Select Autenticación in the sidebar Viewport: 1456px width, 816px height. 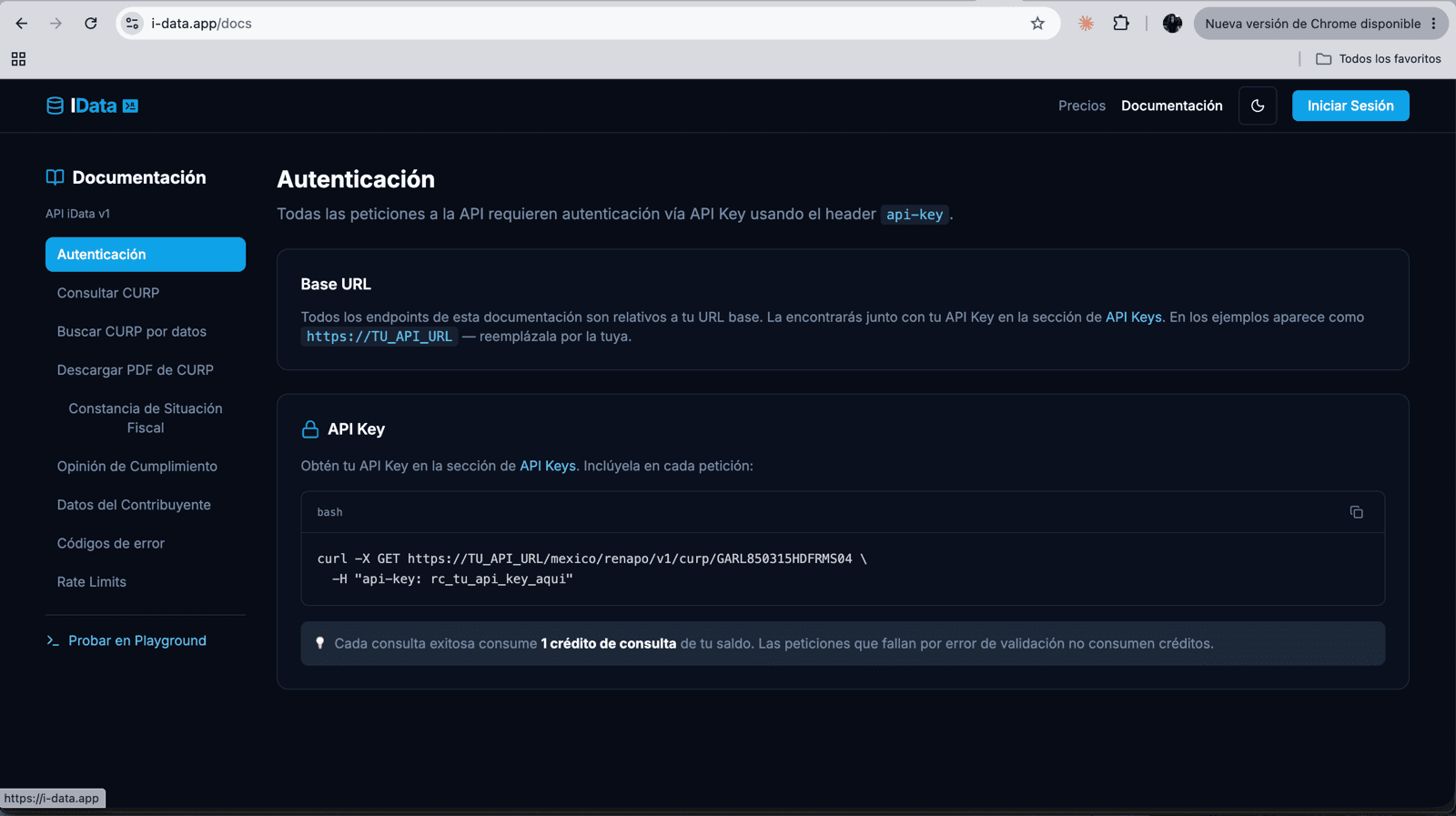pyautogui.click(x=146, y=255)
